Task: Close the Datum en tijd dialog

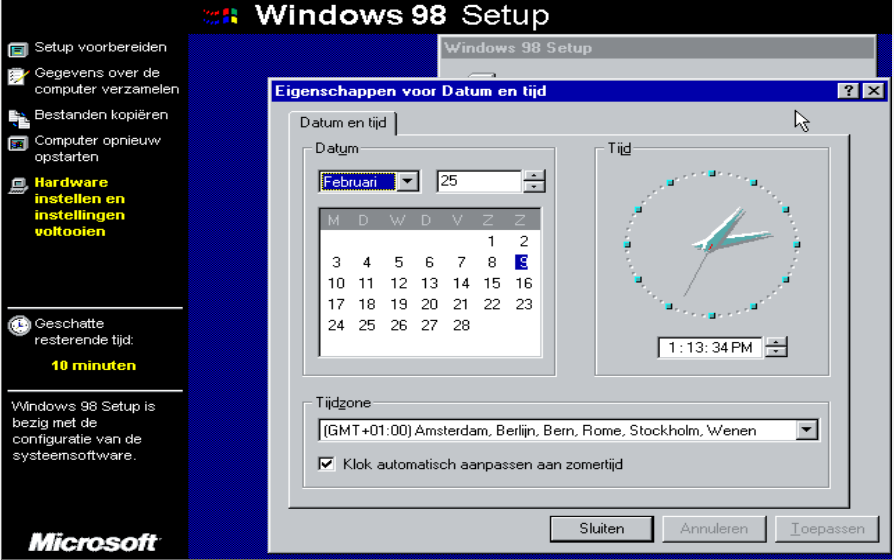Action: click(874, 91)
